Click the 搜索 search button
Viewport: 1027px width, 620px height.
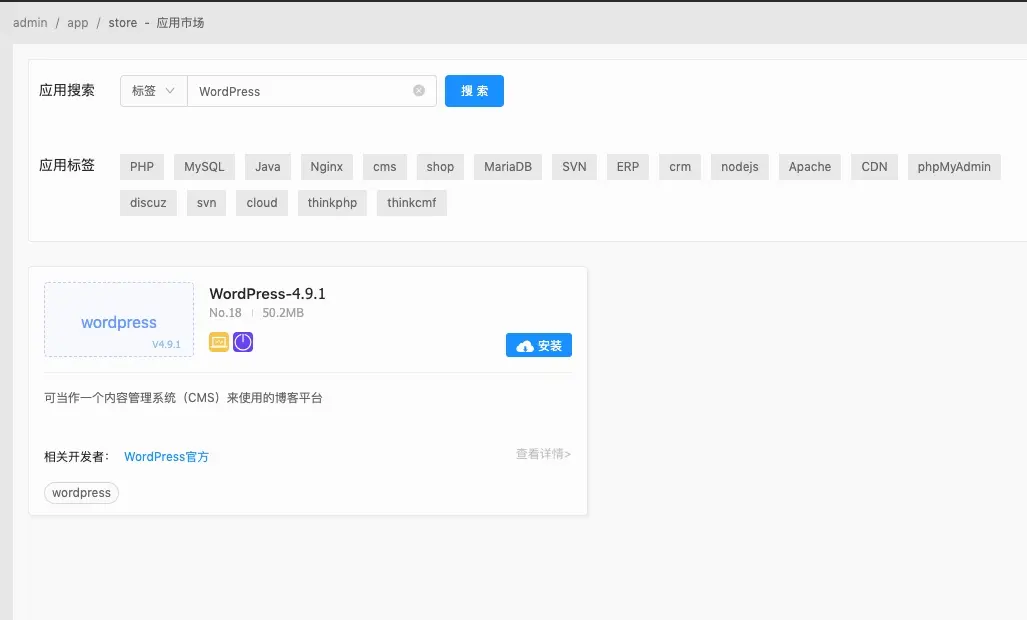[x=474, y=91]
